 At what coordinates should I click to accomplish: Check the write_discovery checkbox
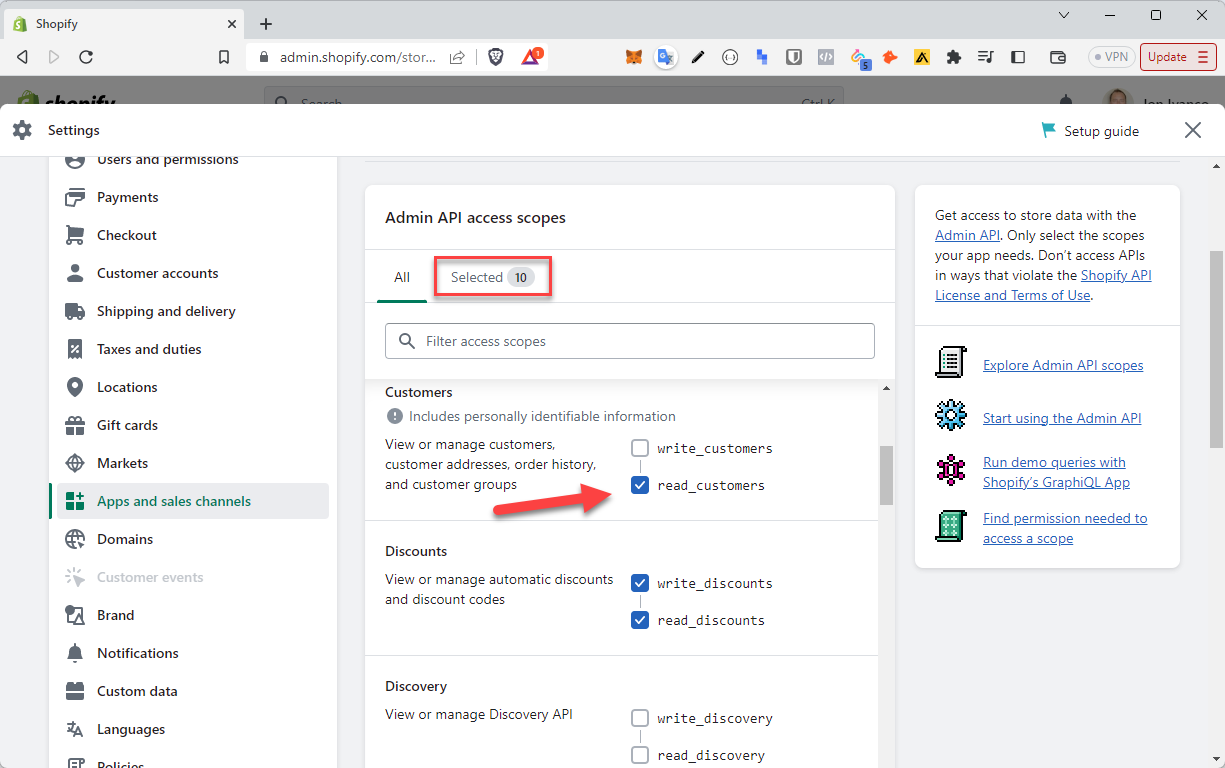coord(640,718)
